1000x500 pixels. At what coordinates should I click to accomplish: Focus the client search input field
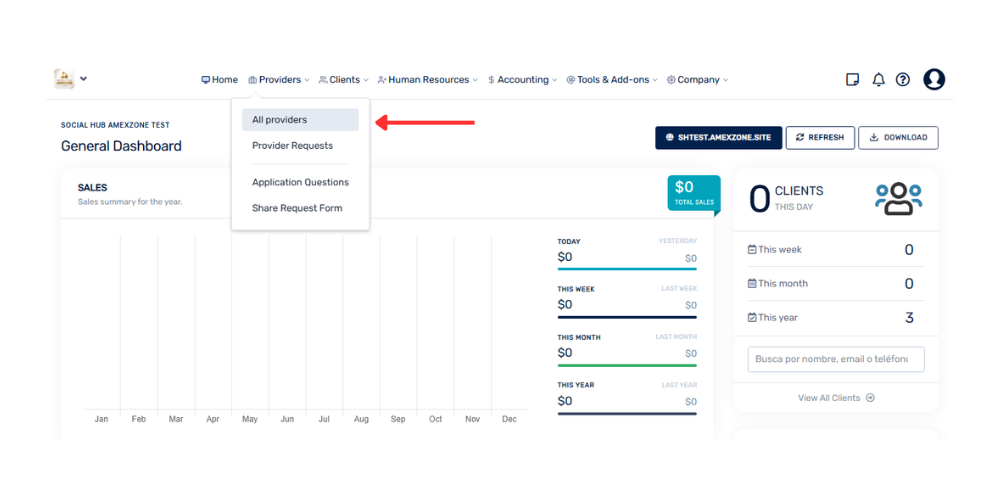click(x=836, y=359)
